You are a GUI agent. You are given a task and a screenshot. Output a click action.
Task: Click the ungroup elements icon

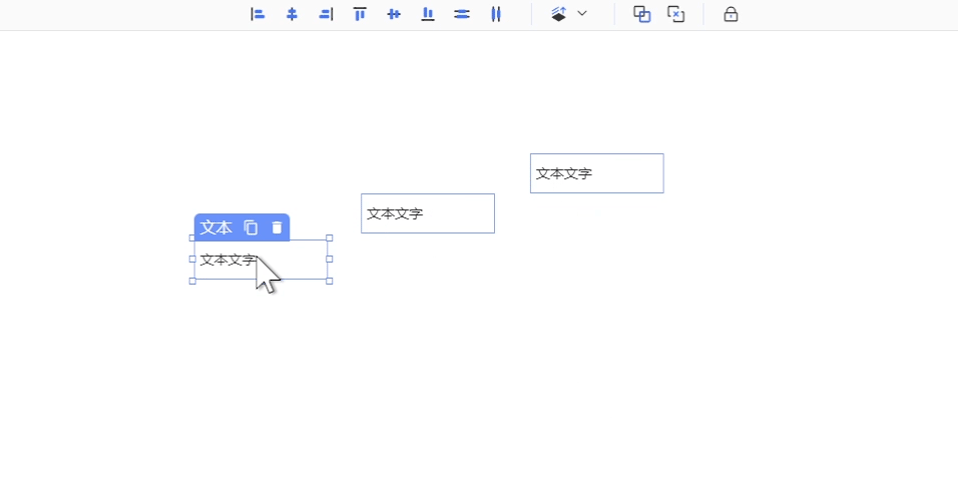click(x=676, y=14)
